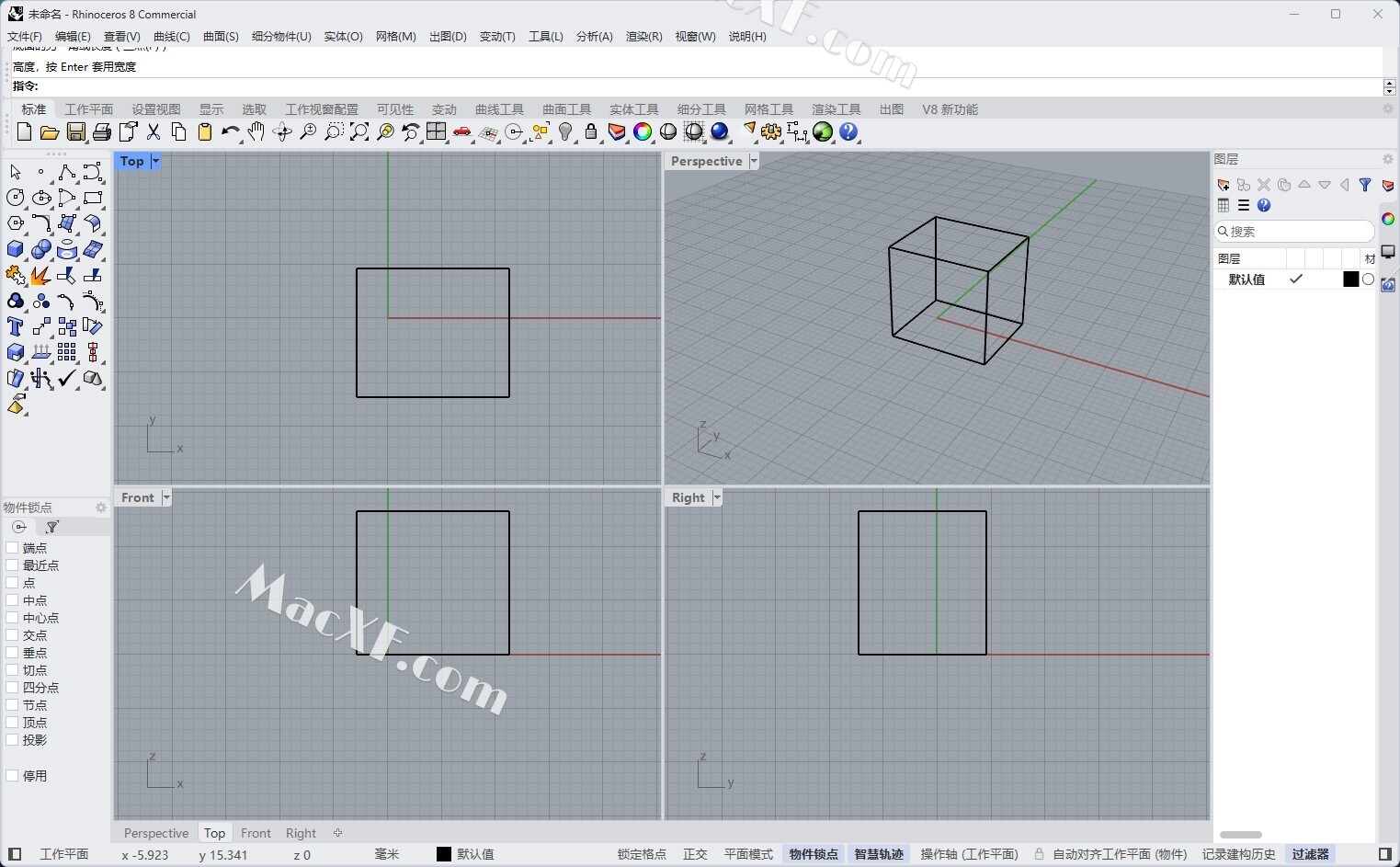The image size is (1400, 867).
Task: Toggle 记录建构历史 in the status bar
Action: [x=1239, y=854]
